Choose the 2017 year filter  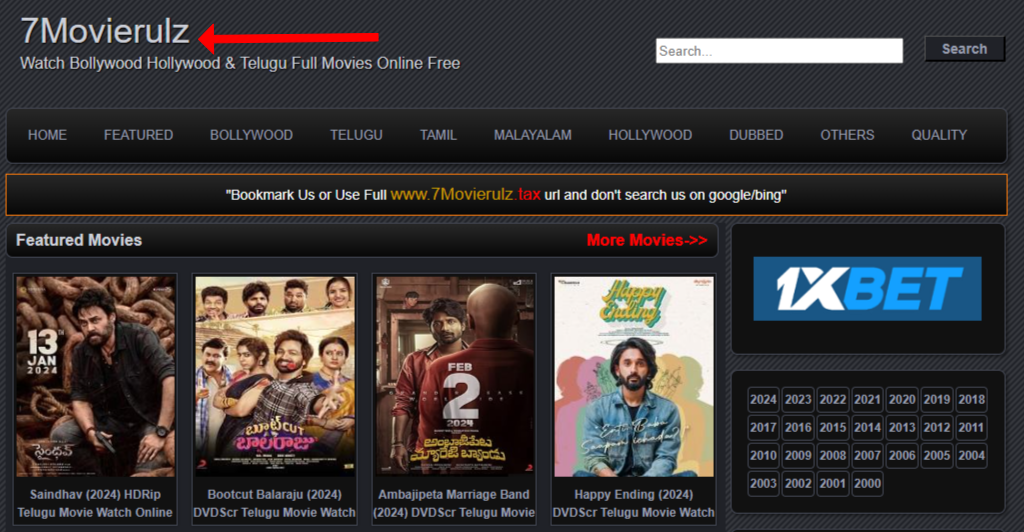click(x=763, y=428)
